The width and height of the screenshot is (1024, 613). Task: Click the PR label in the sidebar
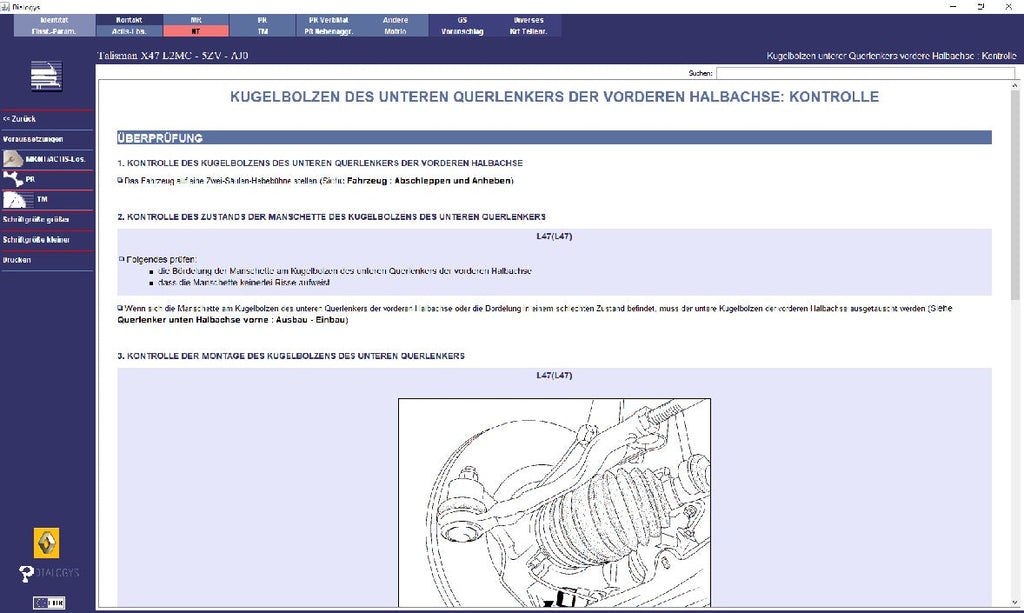(x=30, y=179)
